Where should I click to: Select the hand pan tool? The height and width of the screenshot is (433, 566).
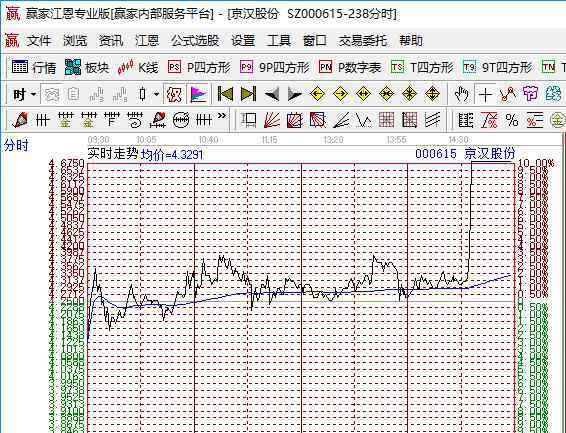pos(461,95)
